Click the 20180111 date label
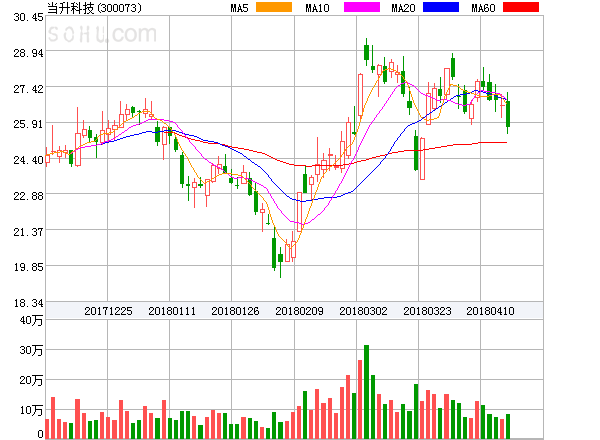 [172, 311]
